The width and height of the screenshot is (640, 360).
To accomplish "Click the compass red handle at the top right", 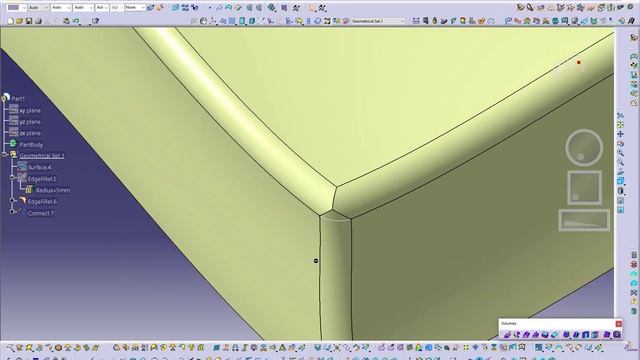I will pos(578,62).
